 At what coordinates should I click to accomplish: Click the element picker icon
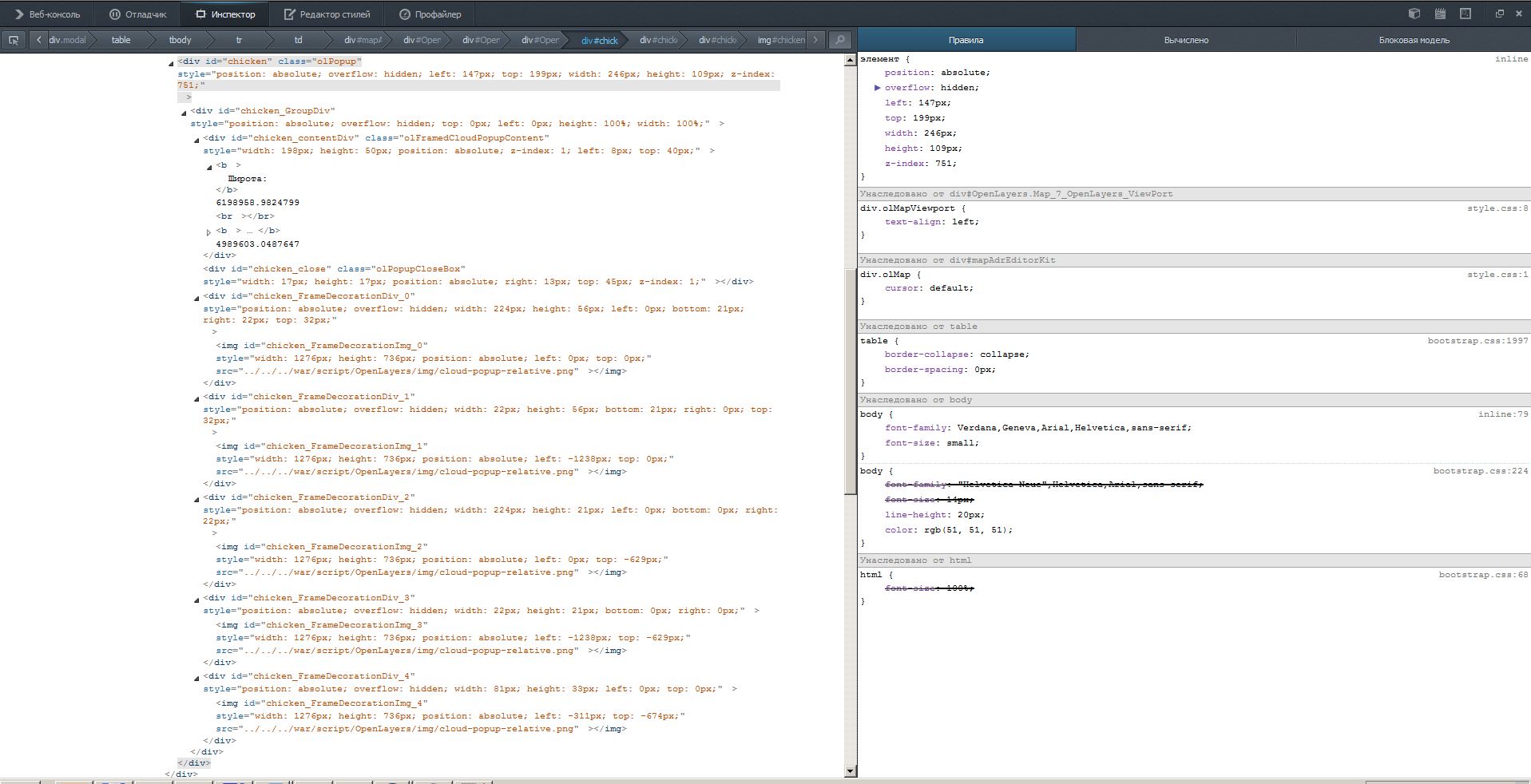[x=14, y=40]
